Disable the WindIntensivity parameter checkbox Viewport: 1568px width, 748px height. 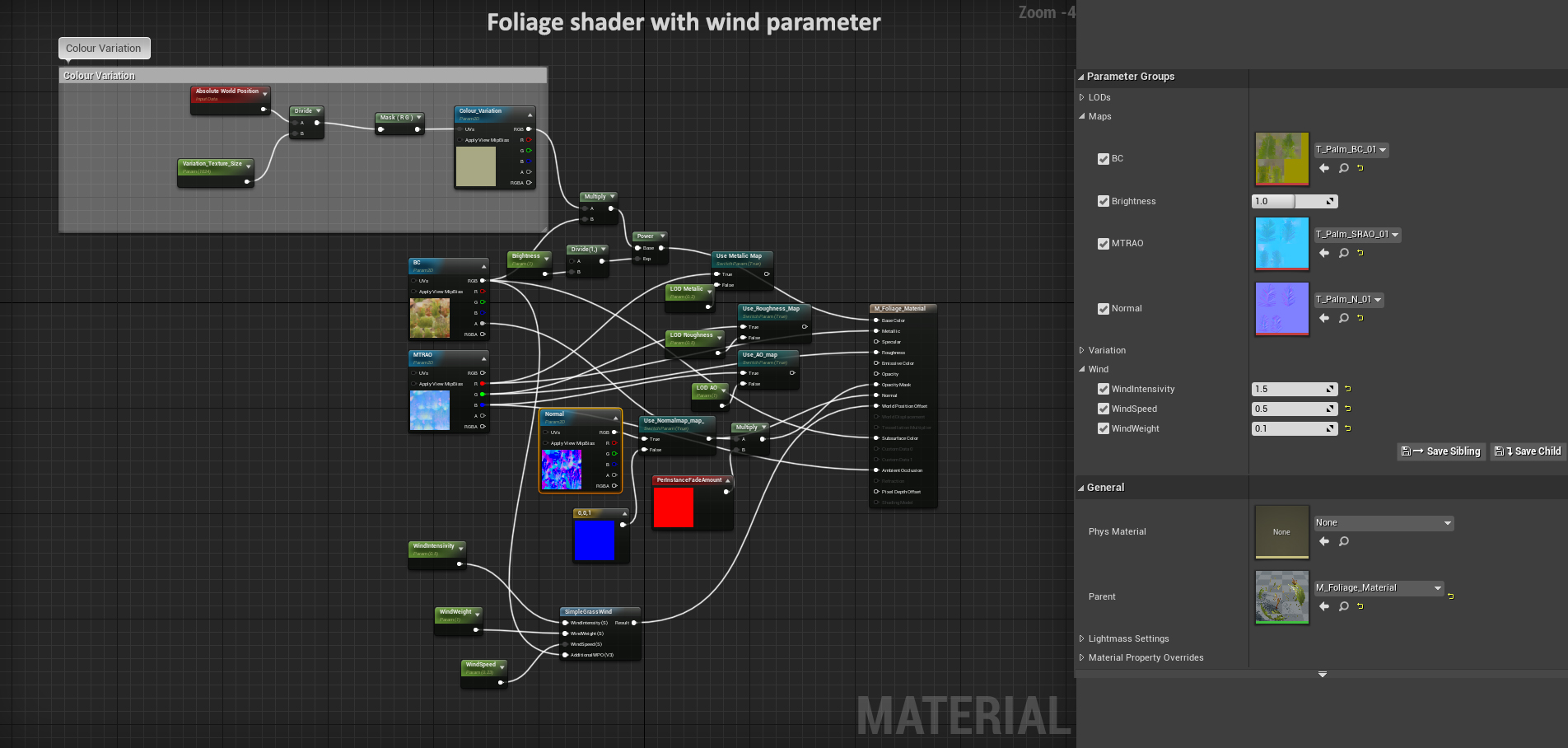point(1104,389)
